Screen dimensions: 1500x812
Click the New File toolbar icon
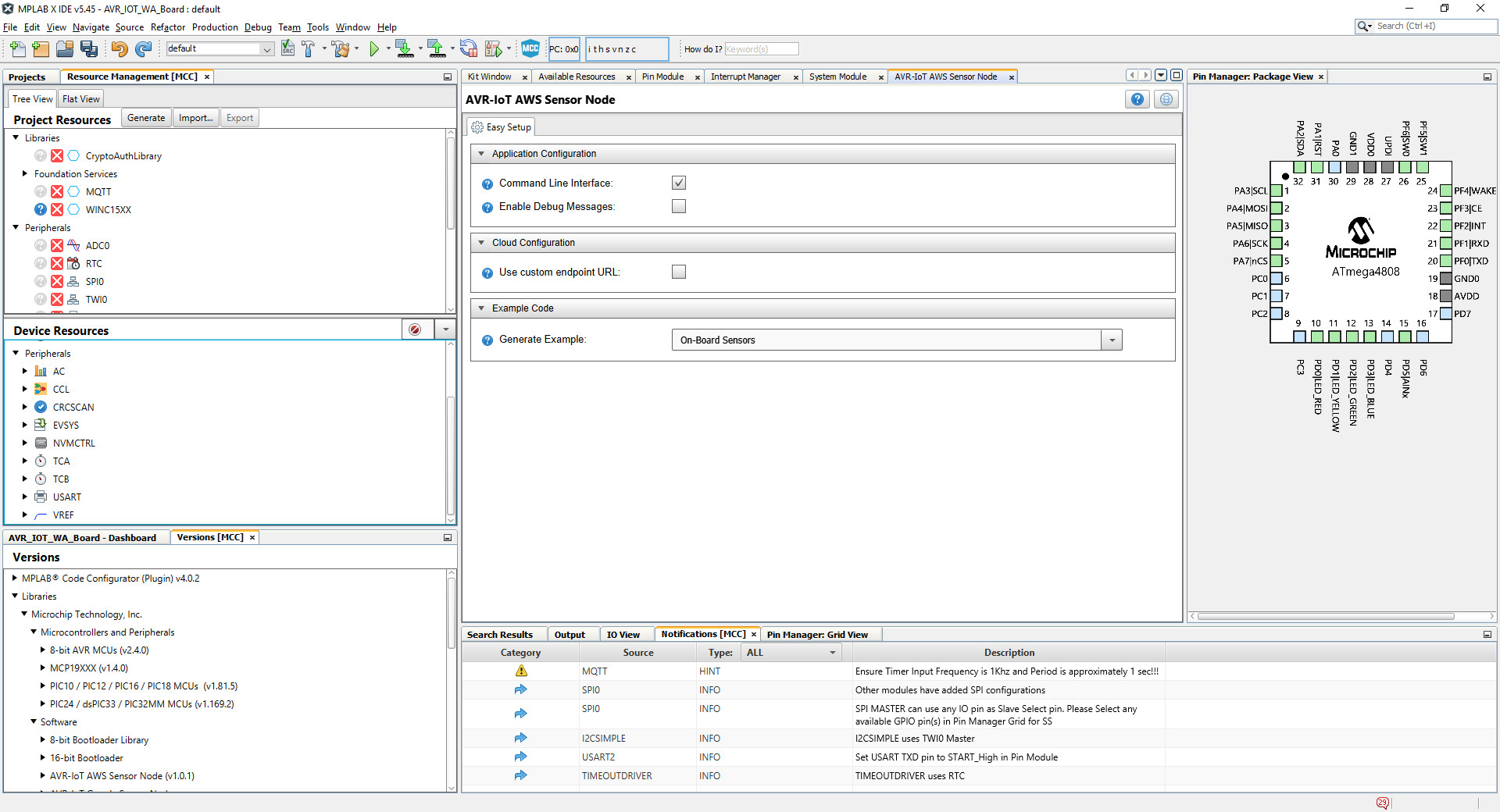pyautogui.click(x=17, y=49)
